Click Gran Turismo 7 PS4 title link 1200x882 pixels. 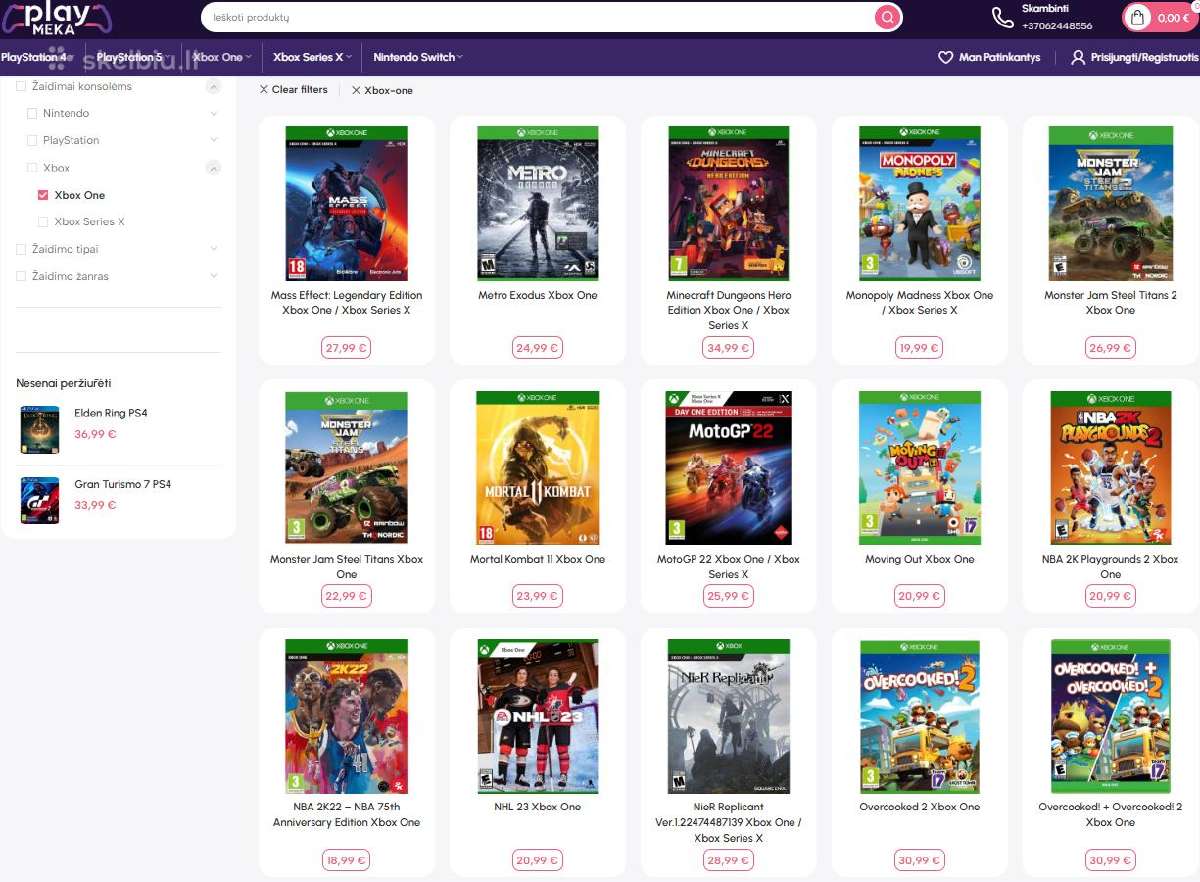[122, 484]
